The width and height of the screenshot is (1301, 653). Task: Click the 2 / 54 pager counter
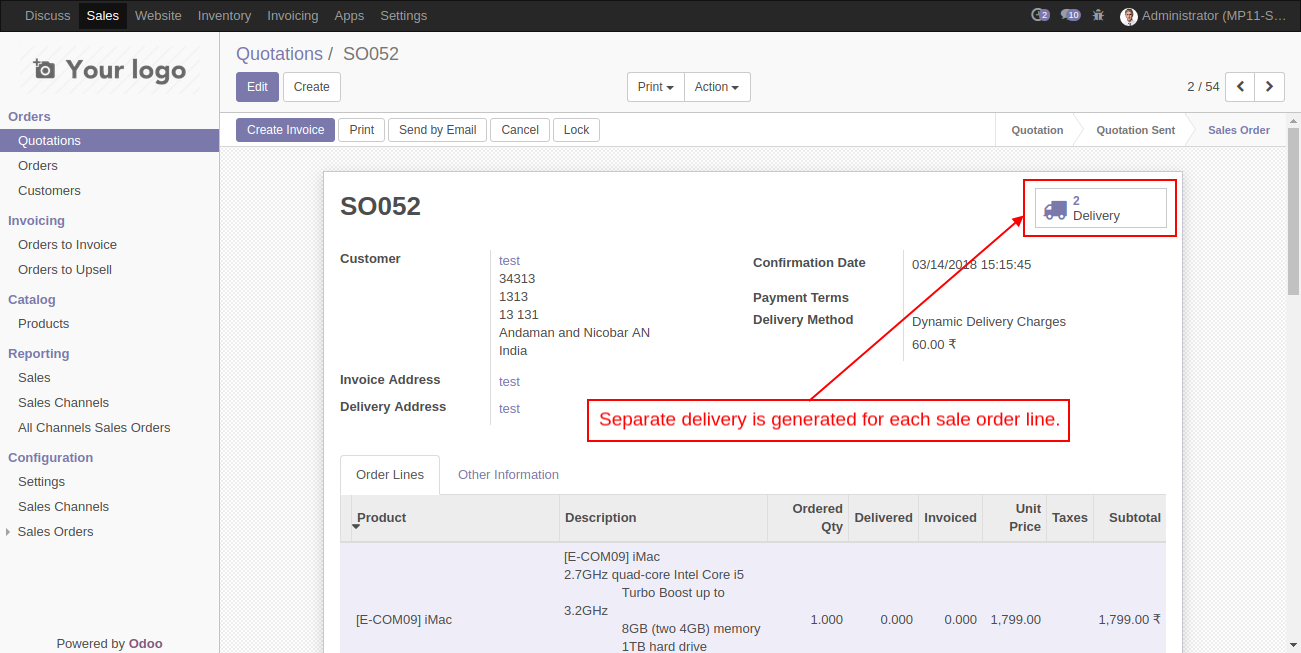(1203, 87)
